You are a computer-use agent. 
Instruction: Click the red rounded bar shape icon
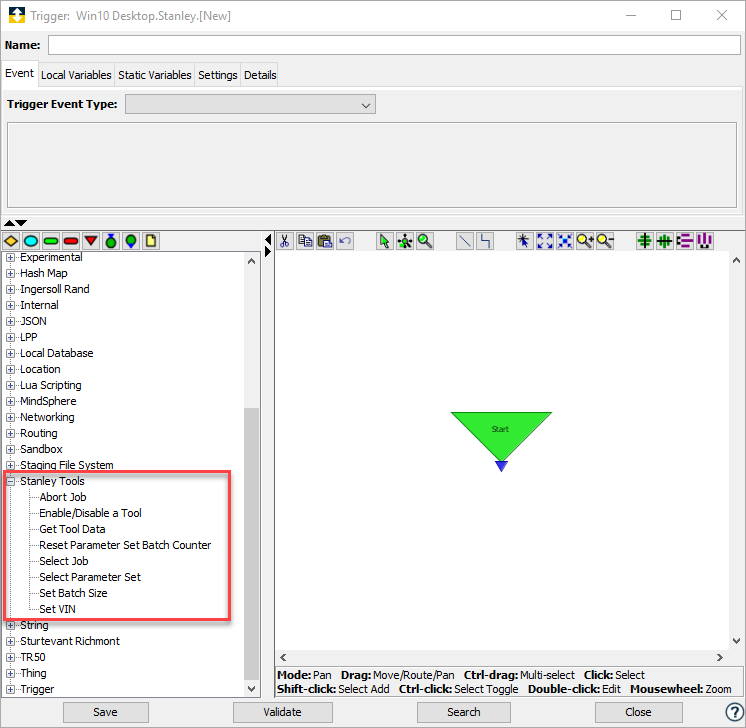pyautogui.click(x=71, y=241)
